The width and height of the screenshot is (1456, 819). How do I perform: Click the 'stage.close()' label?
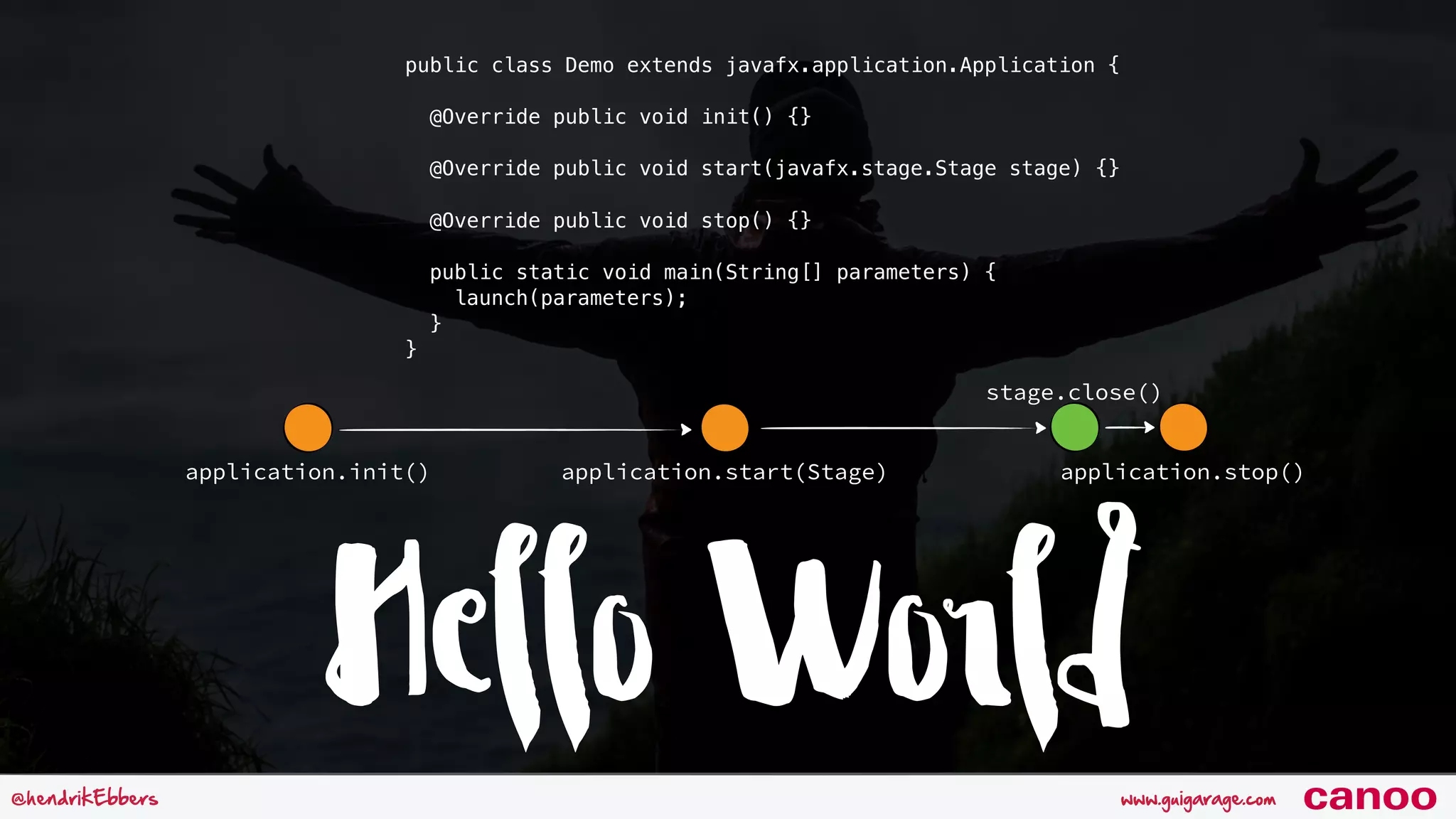coord(1074,393)
